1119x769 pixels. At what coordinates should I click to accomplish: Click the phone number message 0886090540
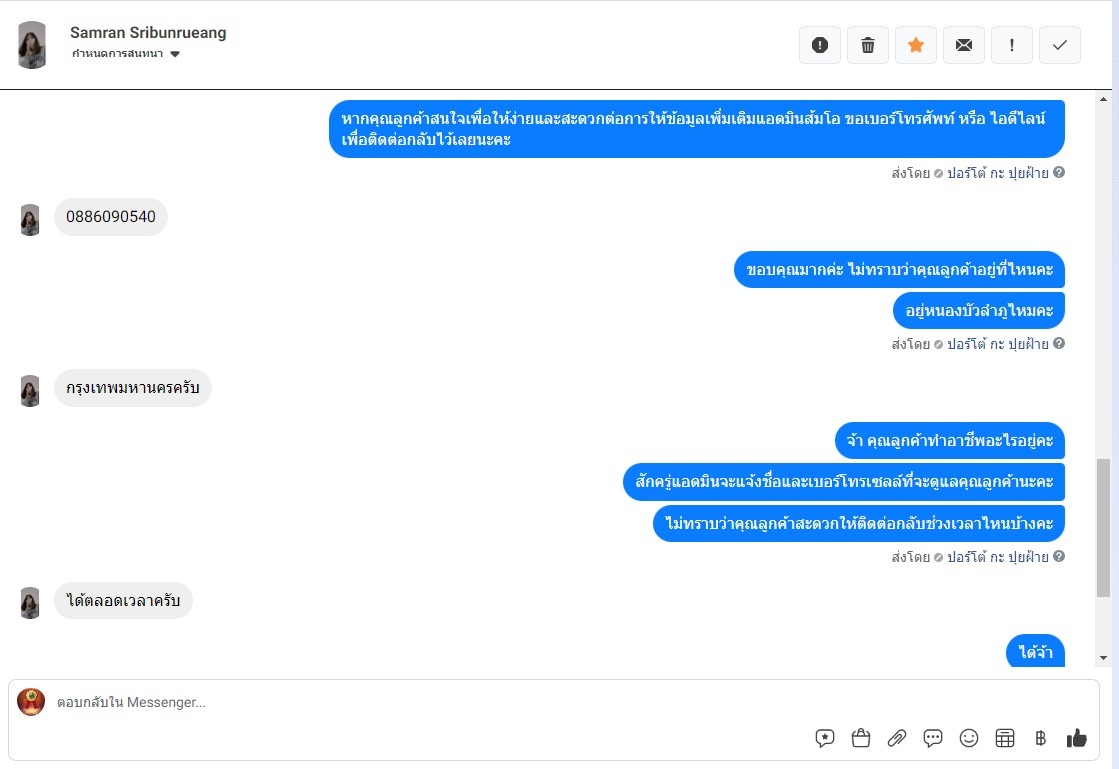tap(111, 217)
